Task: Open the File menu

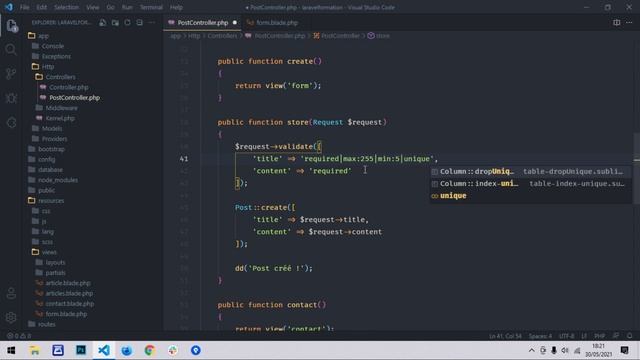Action: coord(24,7)
